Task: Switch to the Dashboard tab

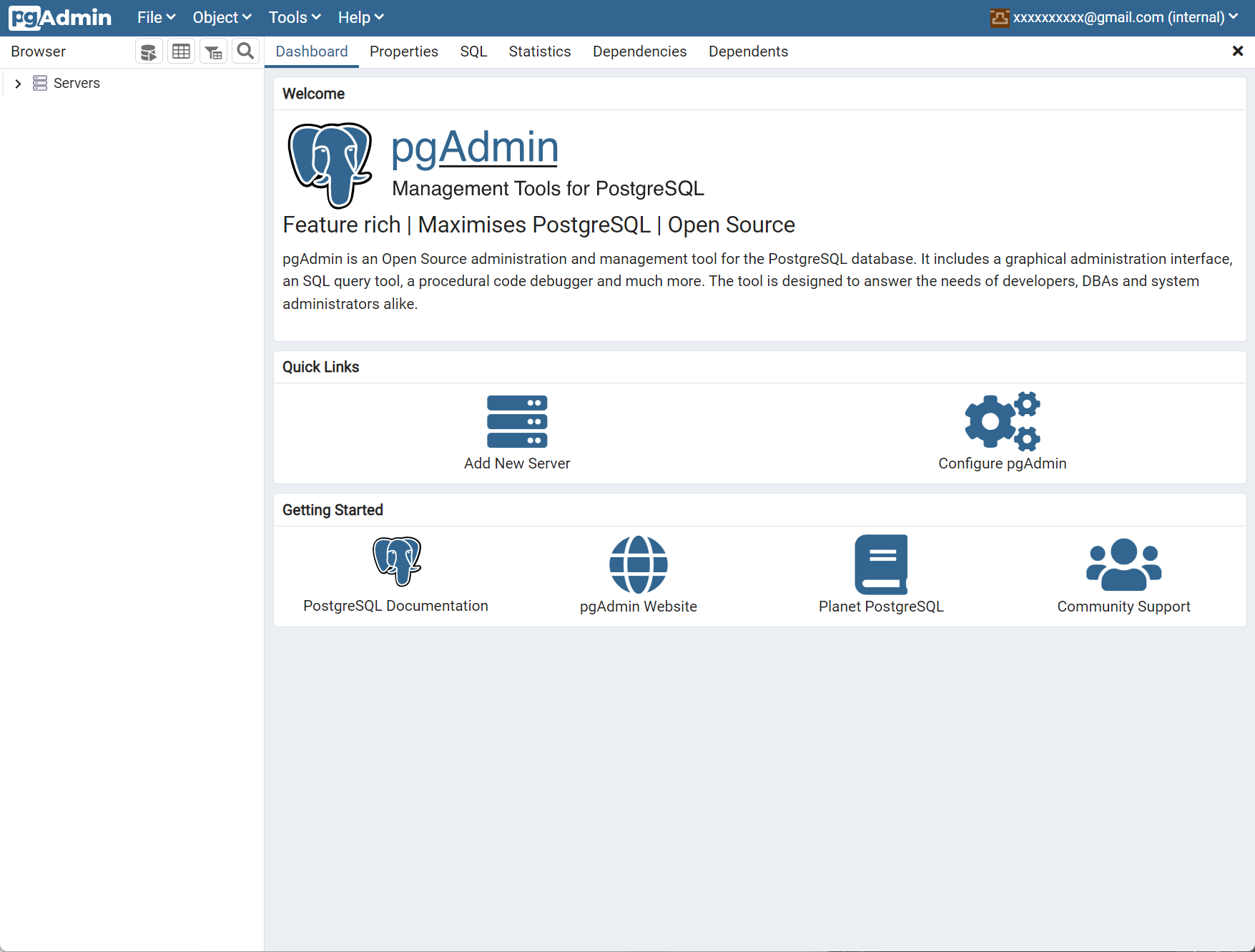Action: (x=312, y=51)
